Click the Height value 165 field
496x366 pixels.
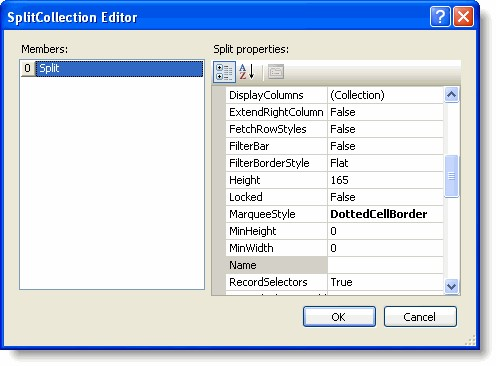pos(385,180)
